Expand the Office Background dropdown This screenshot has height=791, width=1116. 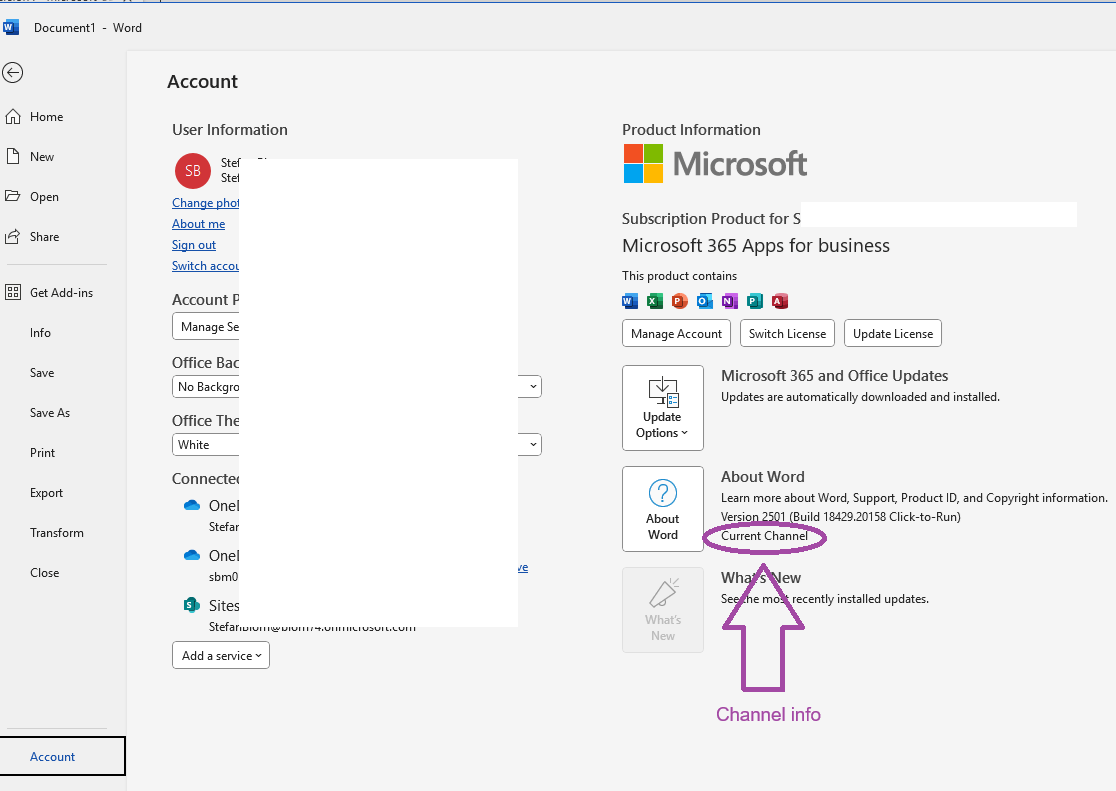(x=532, y=387)
